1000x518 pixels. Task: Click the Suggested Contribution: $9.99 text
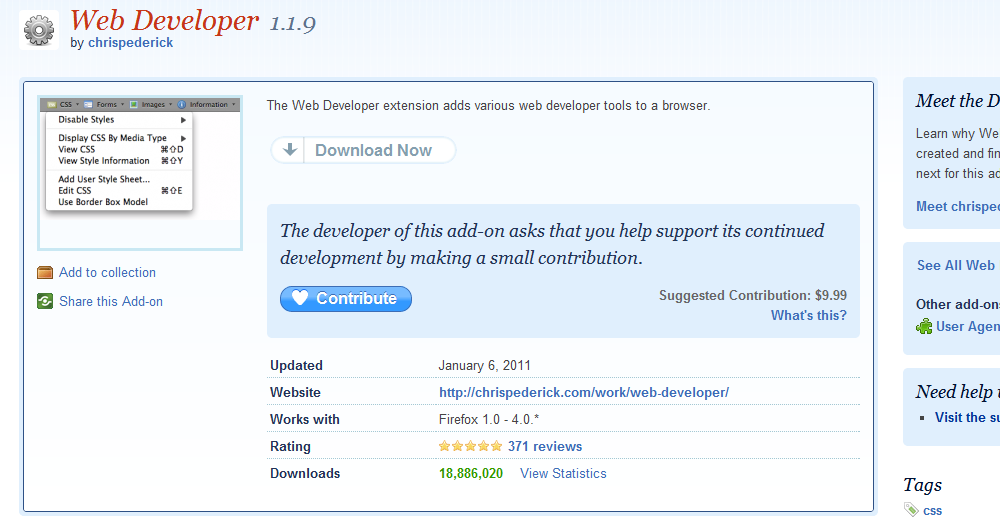coord(753,295)
